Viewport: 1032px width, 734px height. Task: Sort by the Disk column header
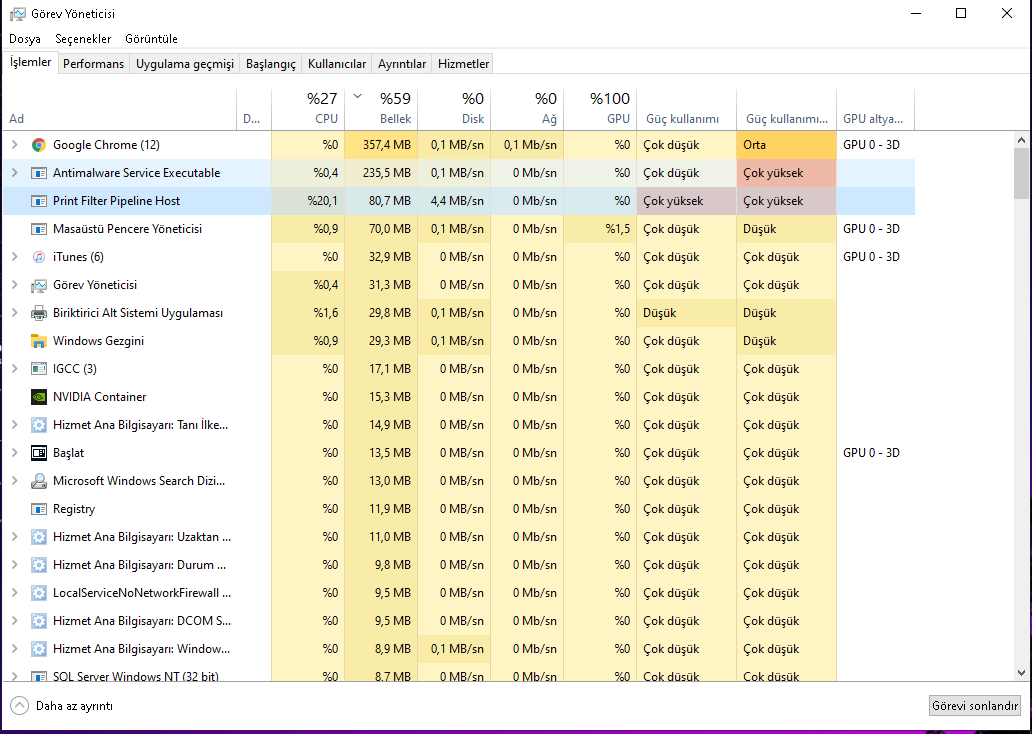[454, 109]
